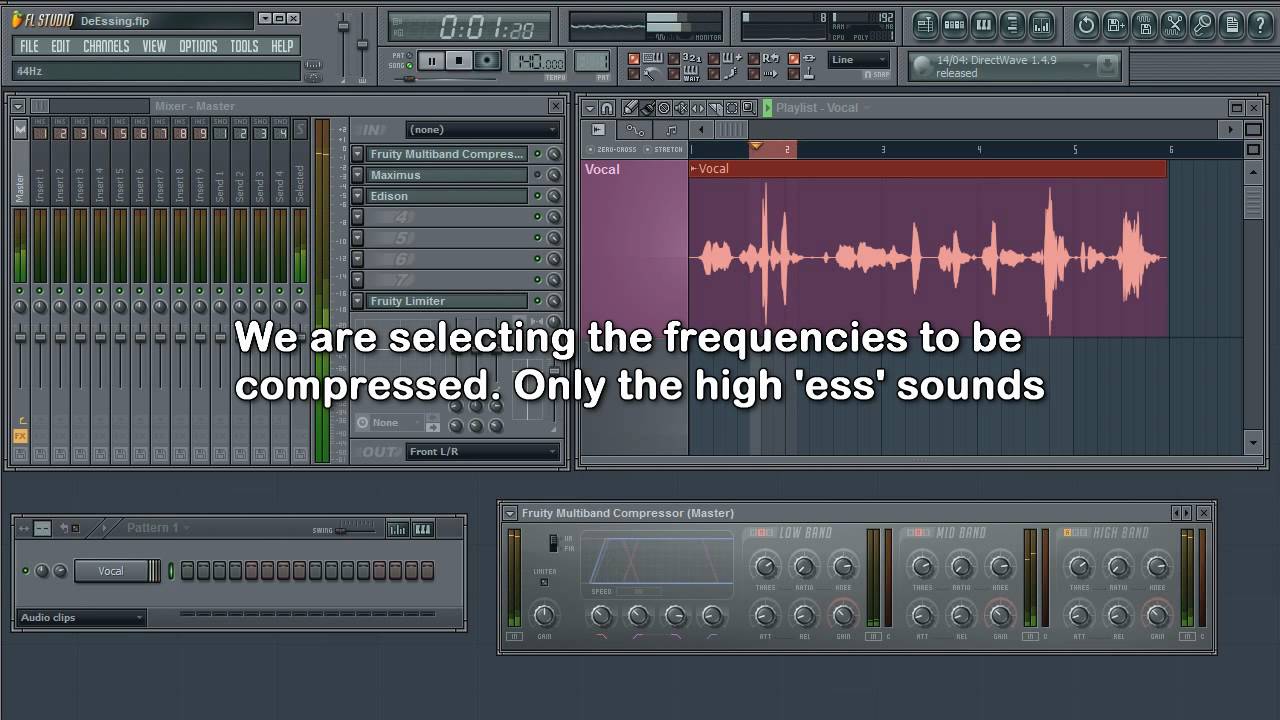Open the TOOLS menu

[244, 46]
